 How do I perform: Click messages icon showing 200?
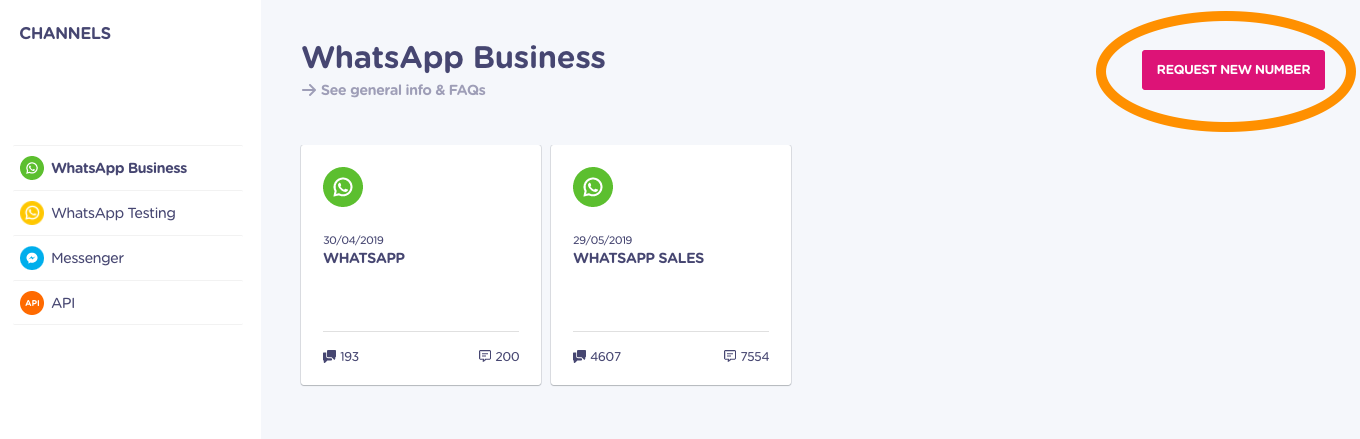pos(485,356)
